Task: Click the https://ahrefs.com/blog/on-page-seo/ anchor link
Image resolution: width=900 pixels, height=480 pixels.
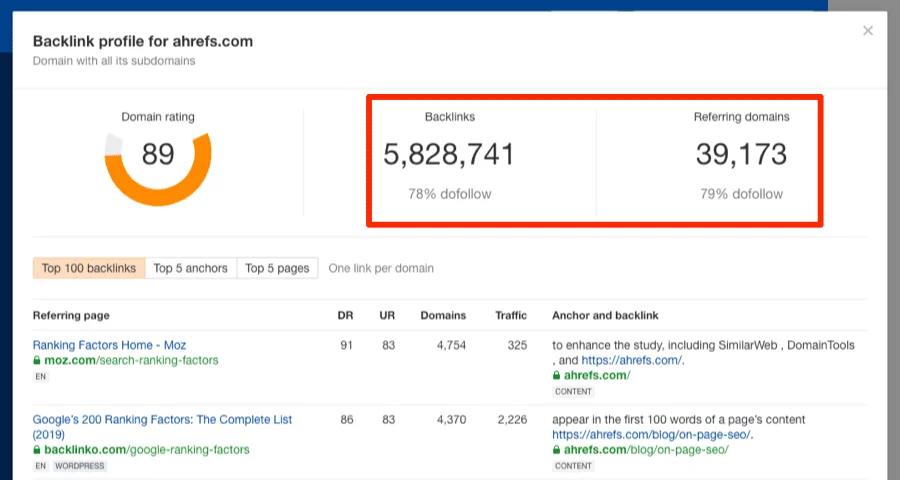Action: tap(652, 435)
